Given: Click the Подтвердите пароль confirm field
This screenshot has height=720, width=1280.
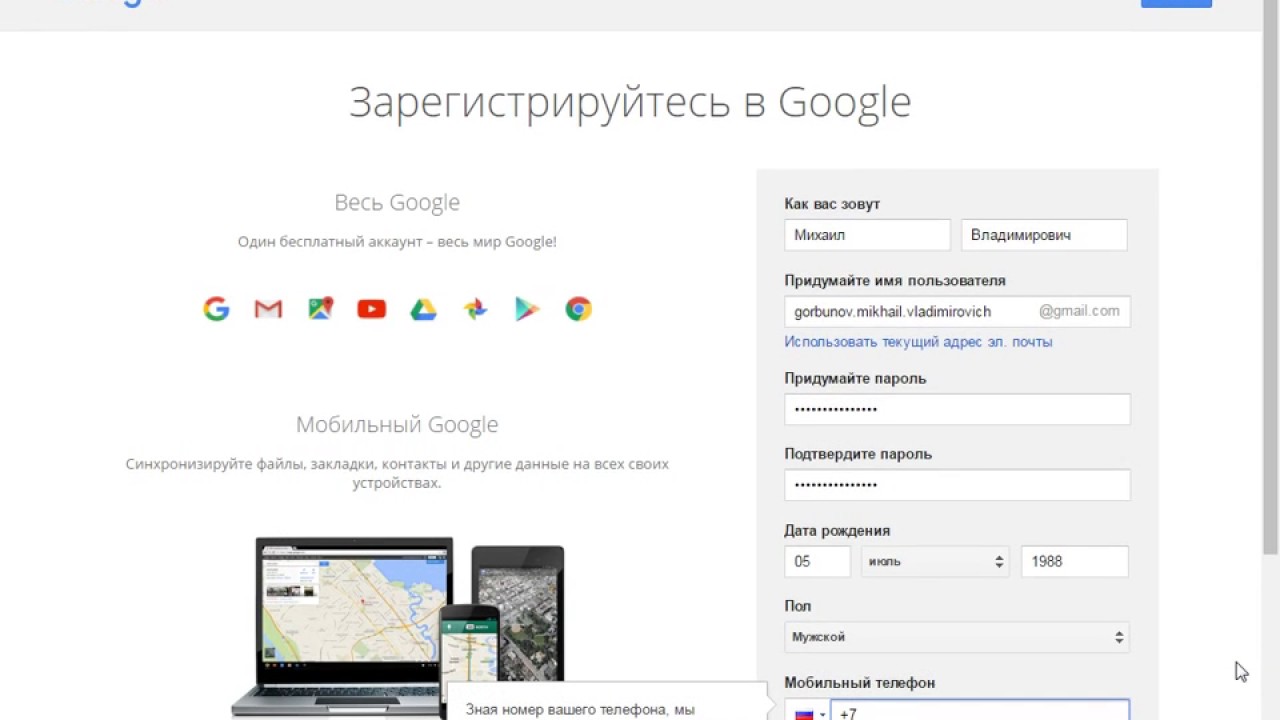Looking at the screenshot, I should (957, 485).
